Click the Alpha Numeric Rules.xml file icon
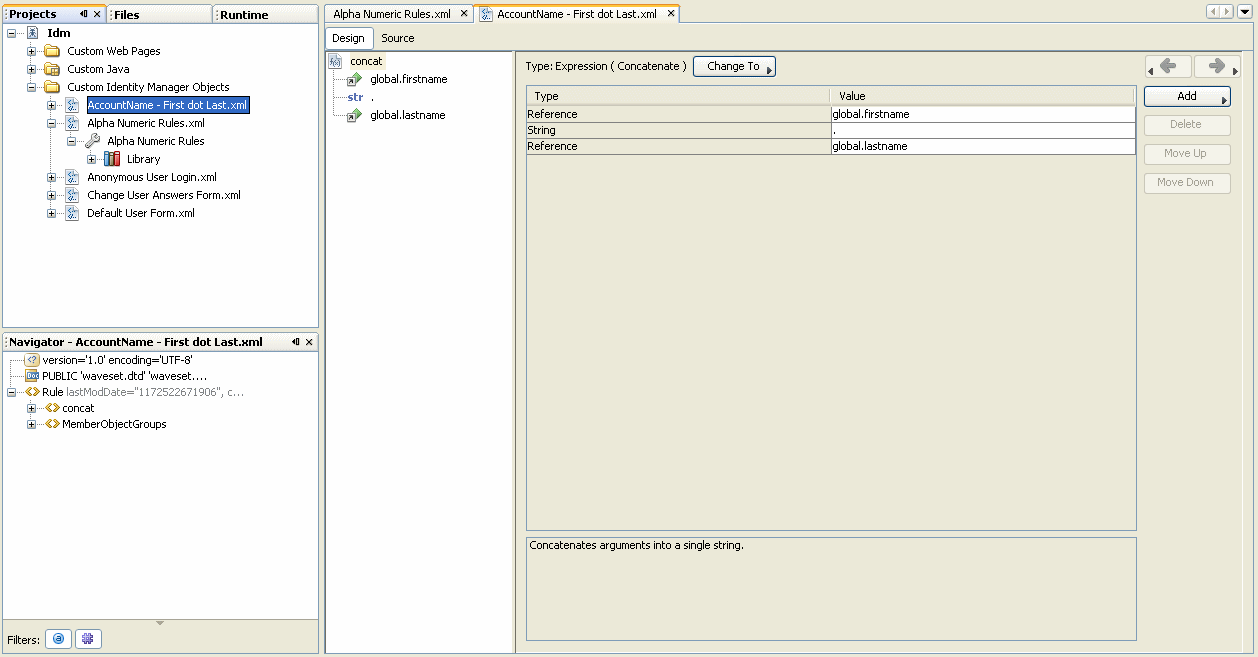Viewport: 1258px width, 657px height. click(x=72, y=123)
